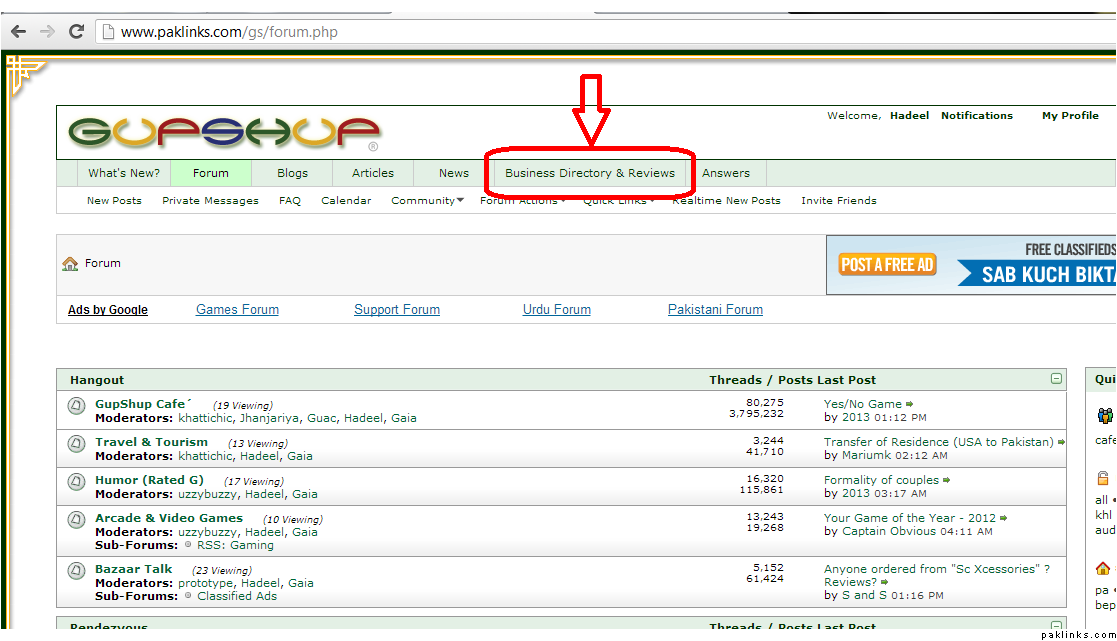
Task: Select the What's New? tab
Action: pyautogui.click(x=123, y=173)
